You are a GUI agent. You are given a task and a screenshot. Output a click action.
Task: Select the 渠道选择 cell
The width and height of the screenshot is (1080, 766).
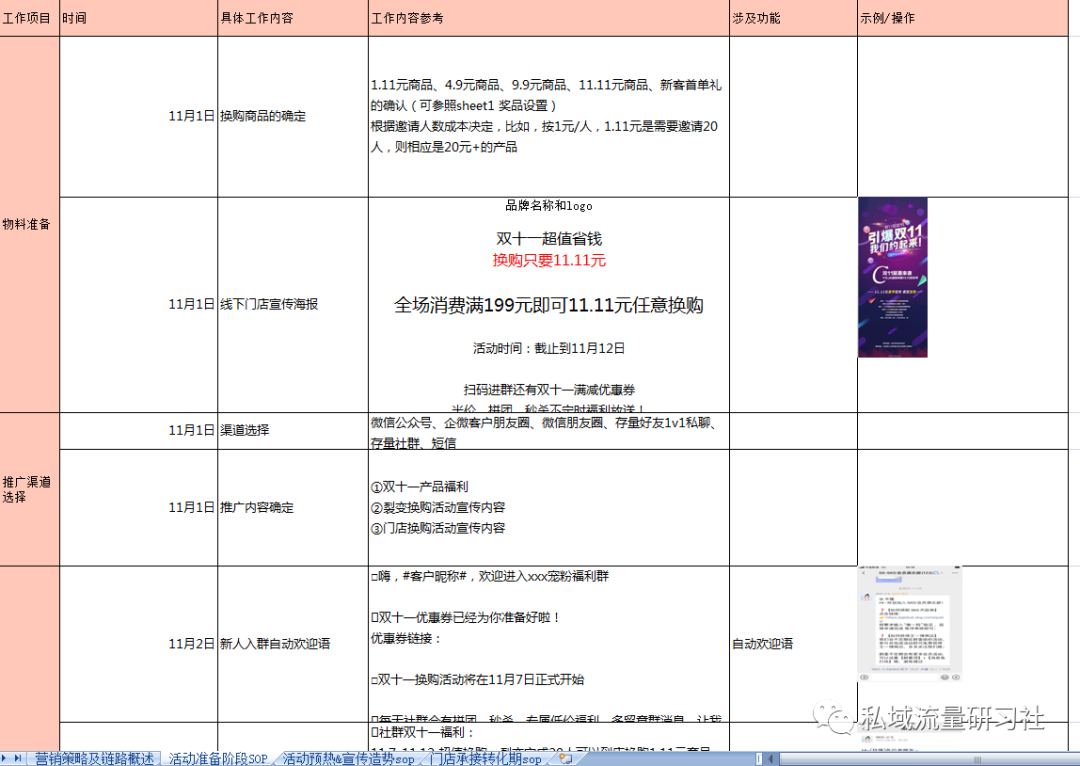(293, 431)
